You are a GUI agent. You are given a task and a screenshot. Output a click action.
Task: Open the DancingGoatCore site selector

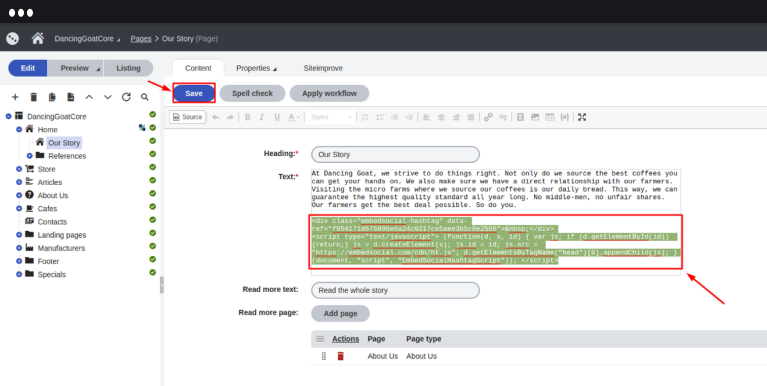click(x=87, y=39)
